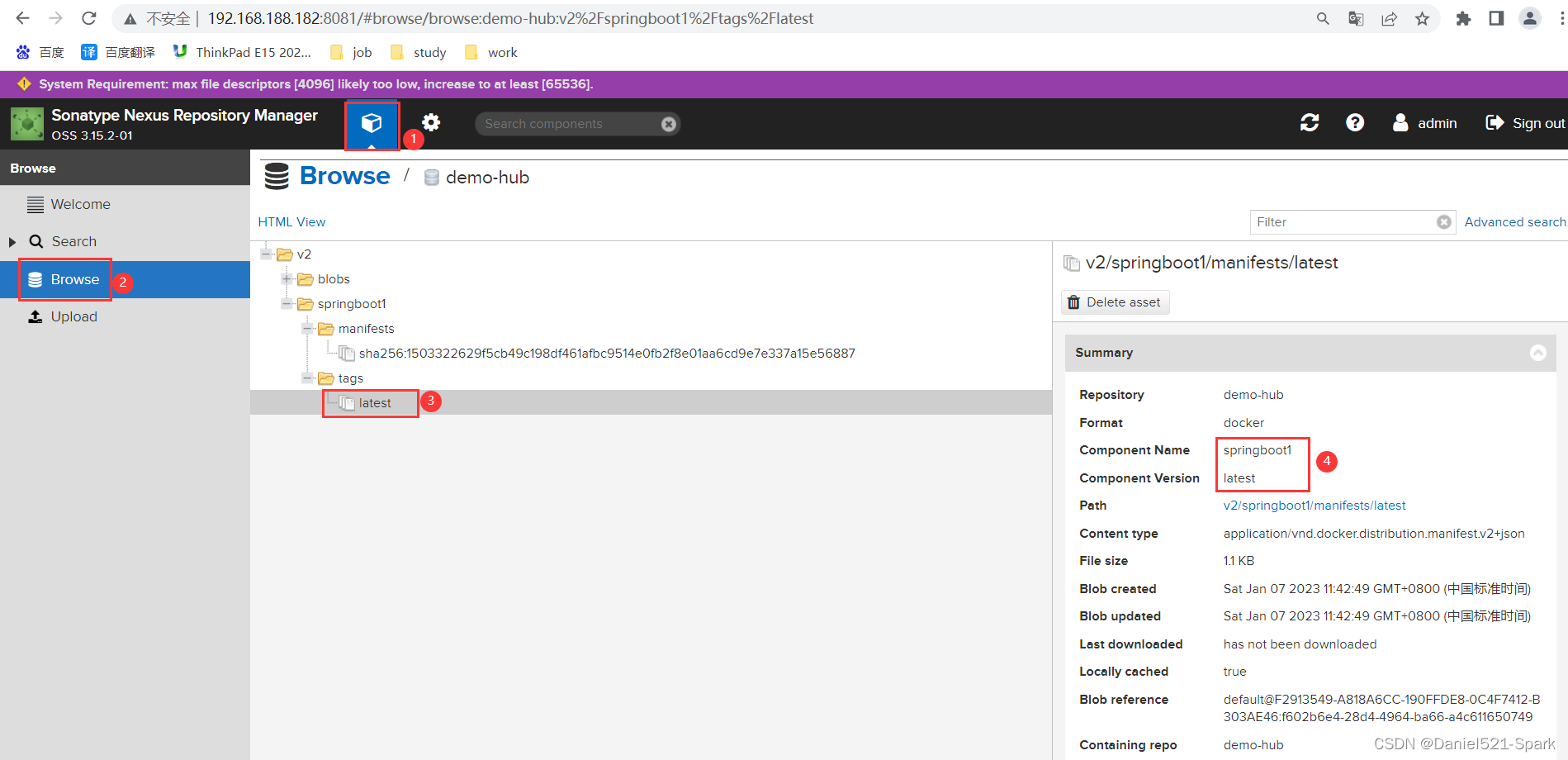Select the sha256 manifest asset
This screenshot has width=1568, height=760.
(x=607, y=353)
